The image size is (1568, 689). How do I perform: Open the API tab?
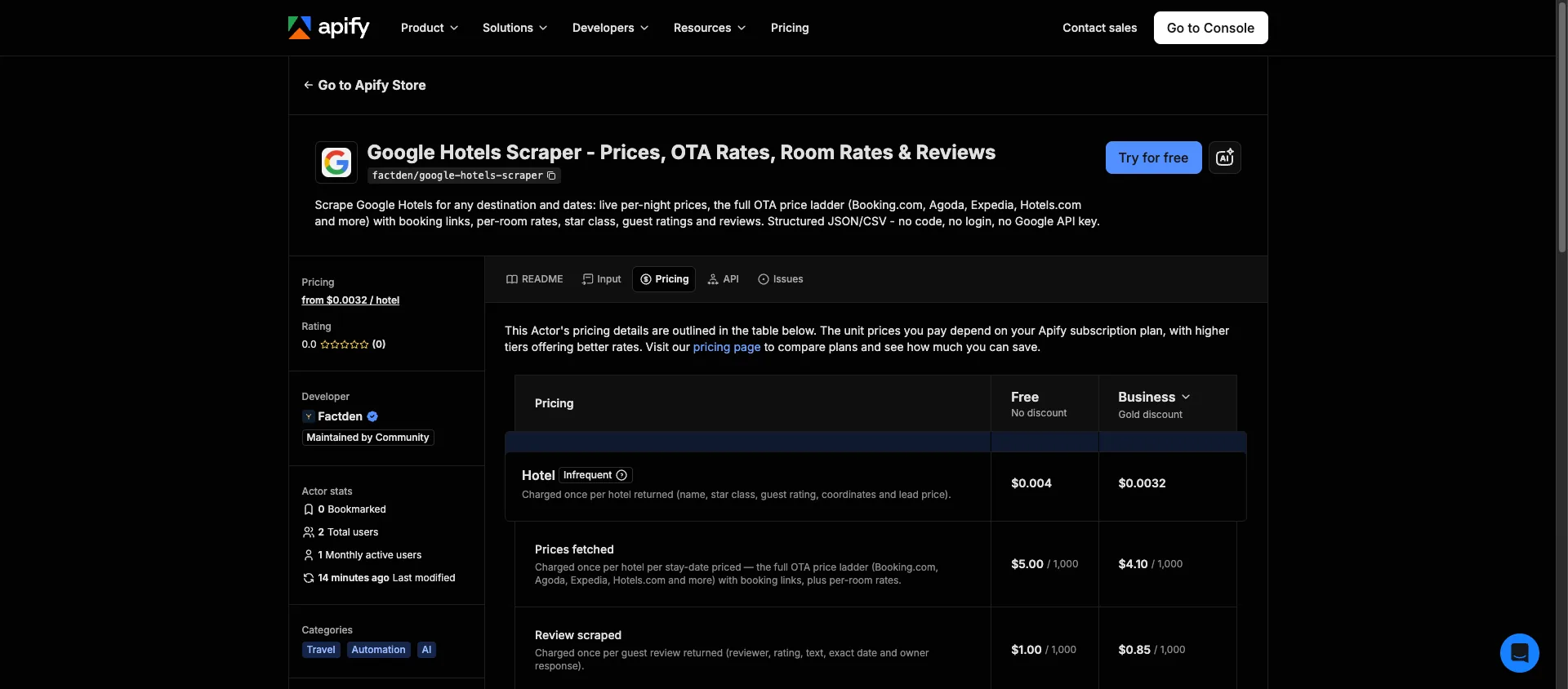click(723, 279)
